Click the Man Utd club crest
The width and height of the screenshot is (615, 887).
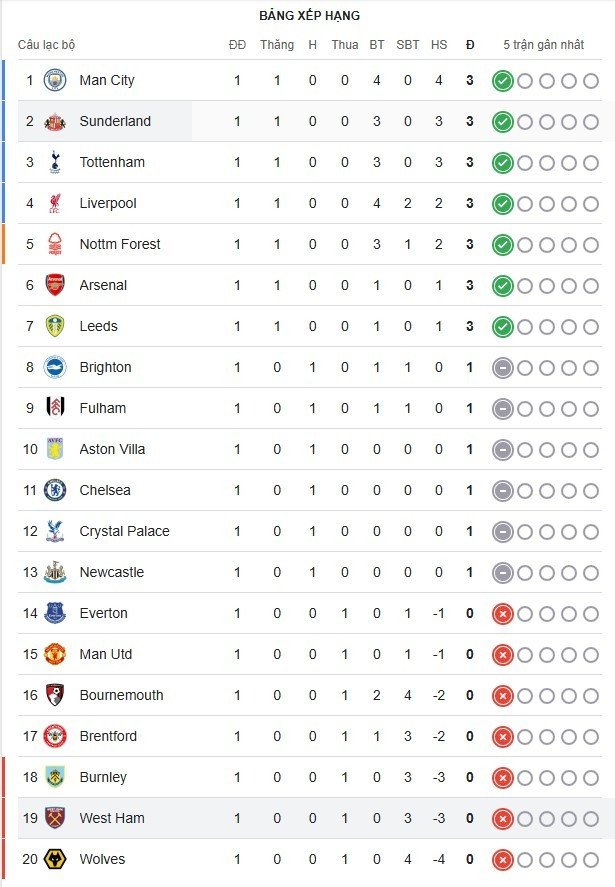click(55, 654)
